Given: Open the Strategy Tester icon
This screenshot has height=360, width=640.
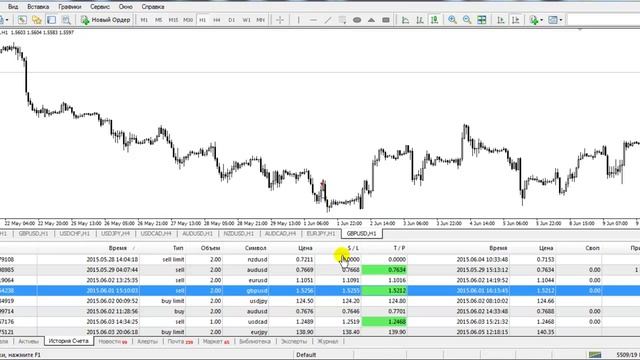Looking at the screenshot, I should pos(66,20).
